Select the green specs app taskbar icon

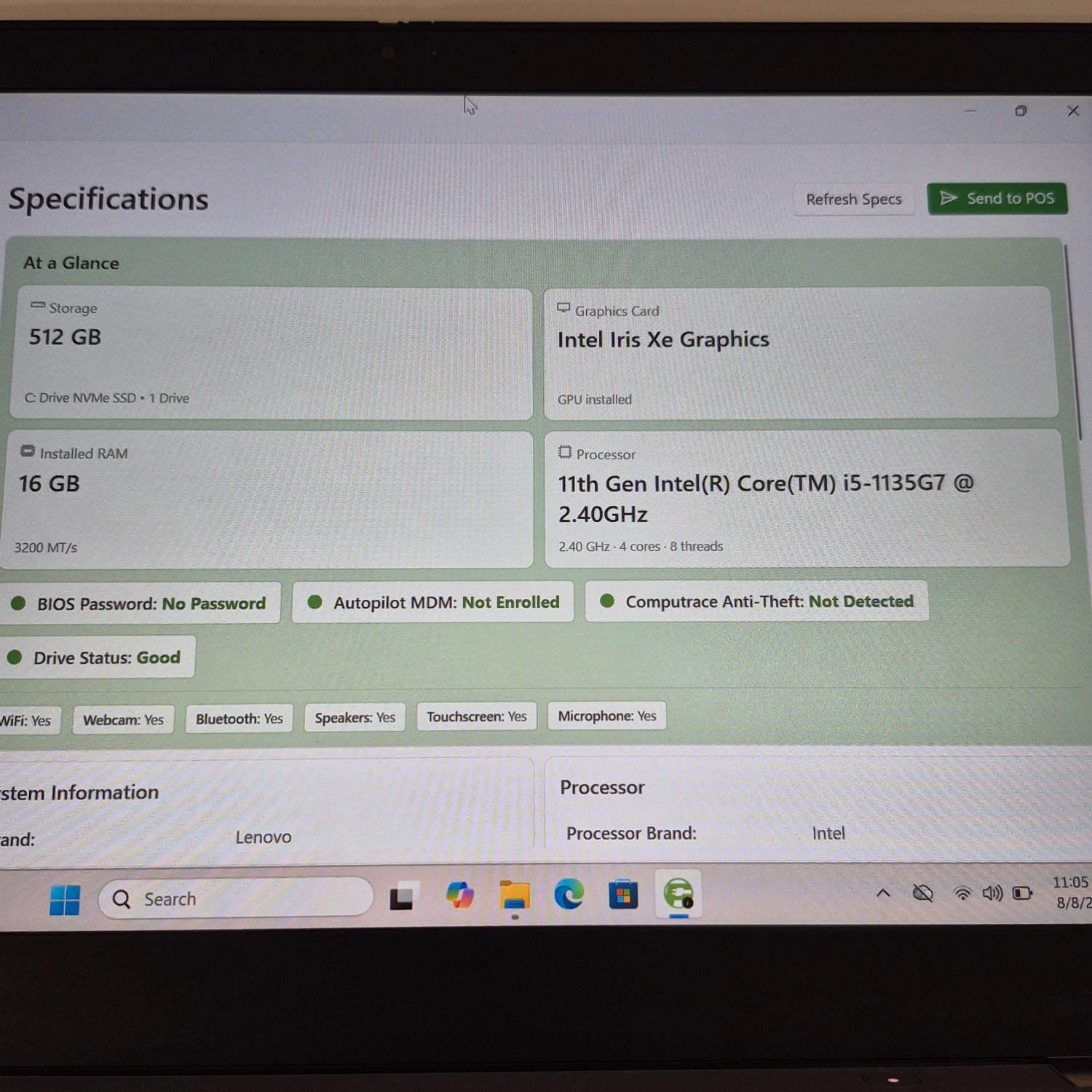[678, 893]
